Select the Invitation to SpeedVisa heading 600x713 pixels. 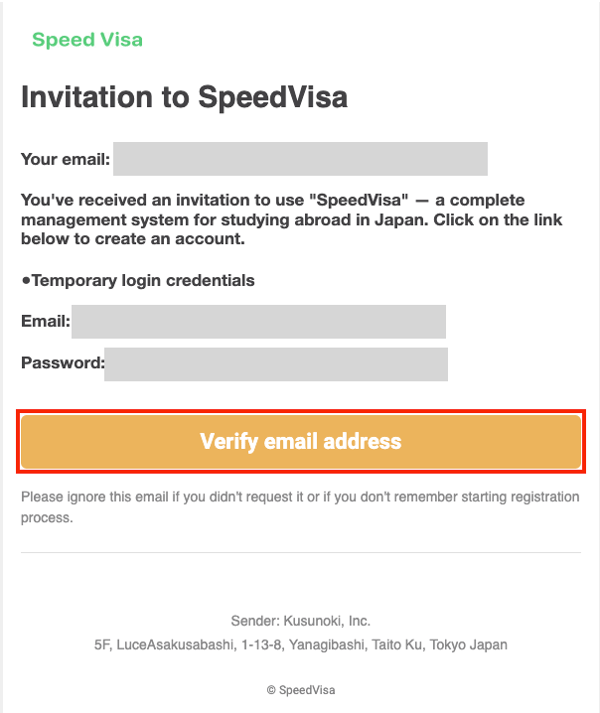click(x=184, y=97)
